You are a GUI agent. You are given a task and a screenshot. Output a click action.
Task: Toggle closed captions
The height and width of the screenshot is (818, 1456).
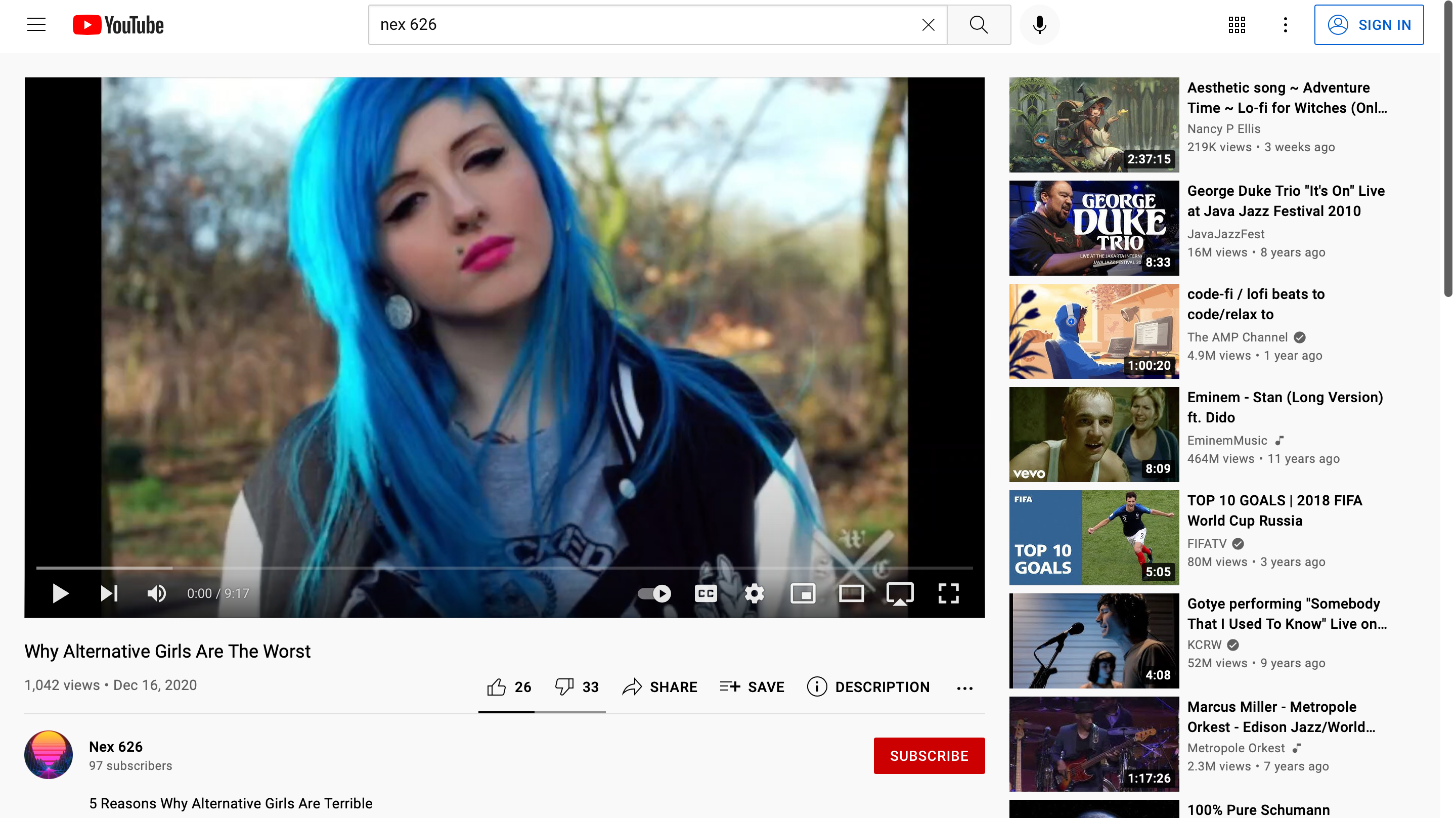[x=705, y=593]
